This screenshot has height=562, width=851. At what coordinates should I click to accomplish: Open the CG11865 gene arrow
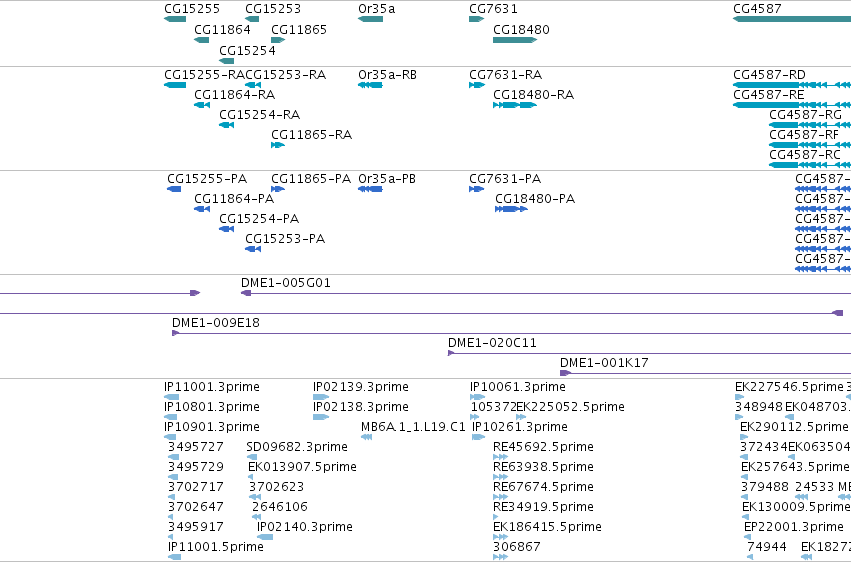coord(278,40)
